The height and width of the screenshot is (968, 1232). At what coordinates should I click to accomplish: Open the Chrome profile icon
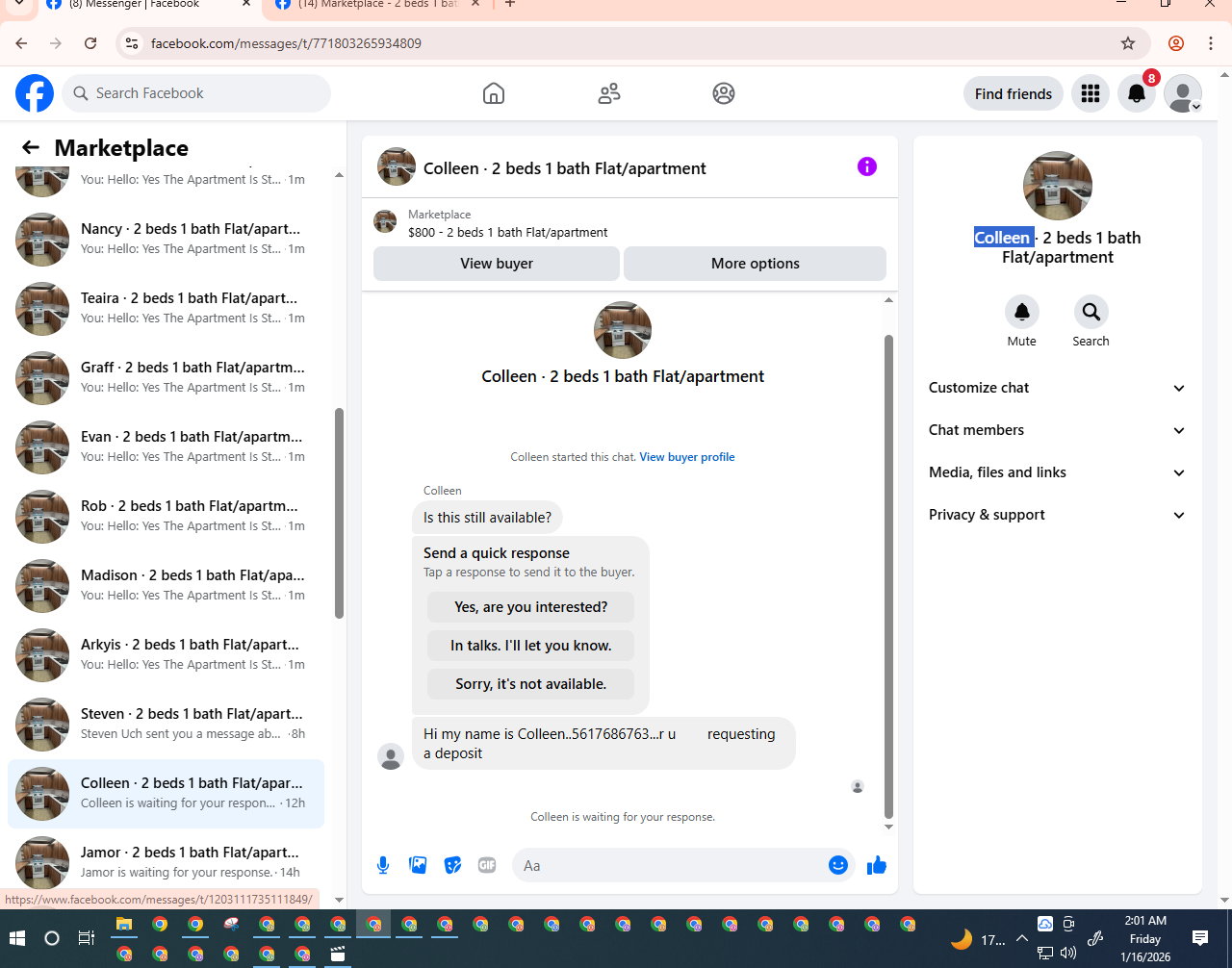pos(1176,43)
